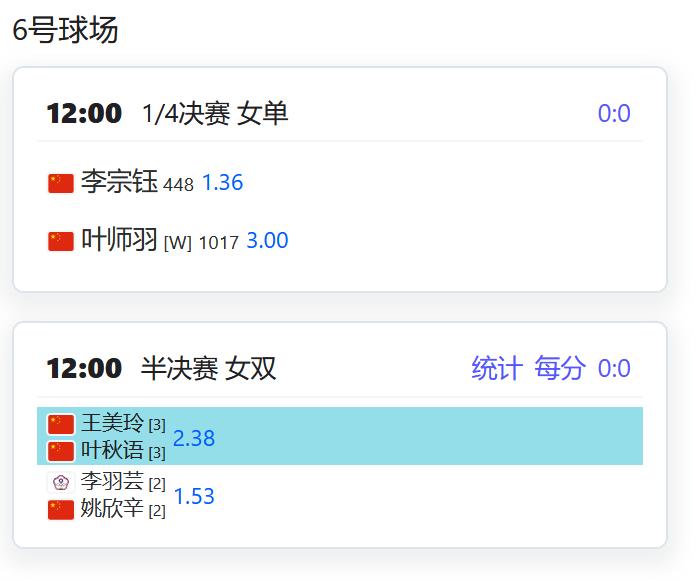694x580 pixels.
Task: Click the China flag next to 姚欣辛
Action: [x=61, y=510]
